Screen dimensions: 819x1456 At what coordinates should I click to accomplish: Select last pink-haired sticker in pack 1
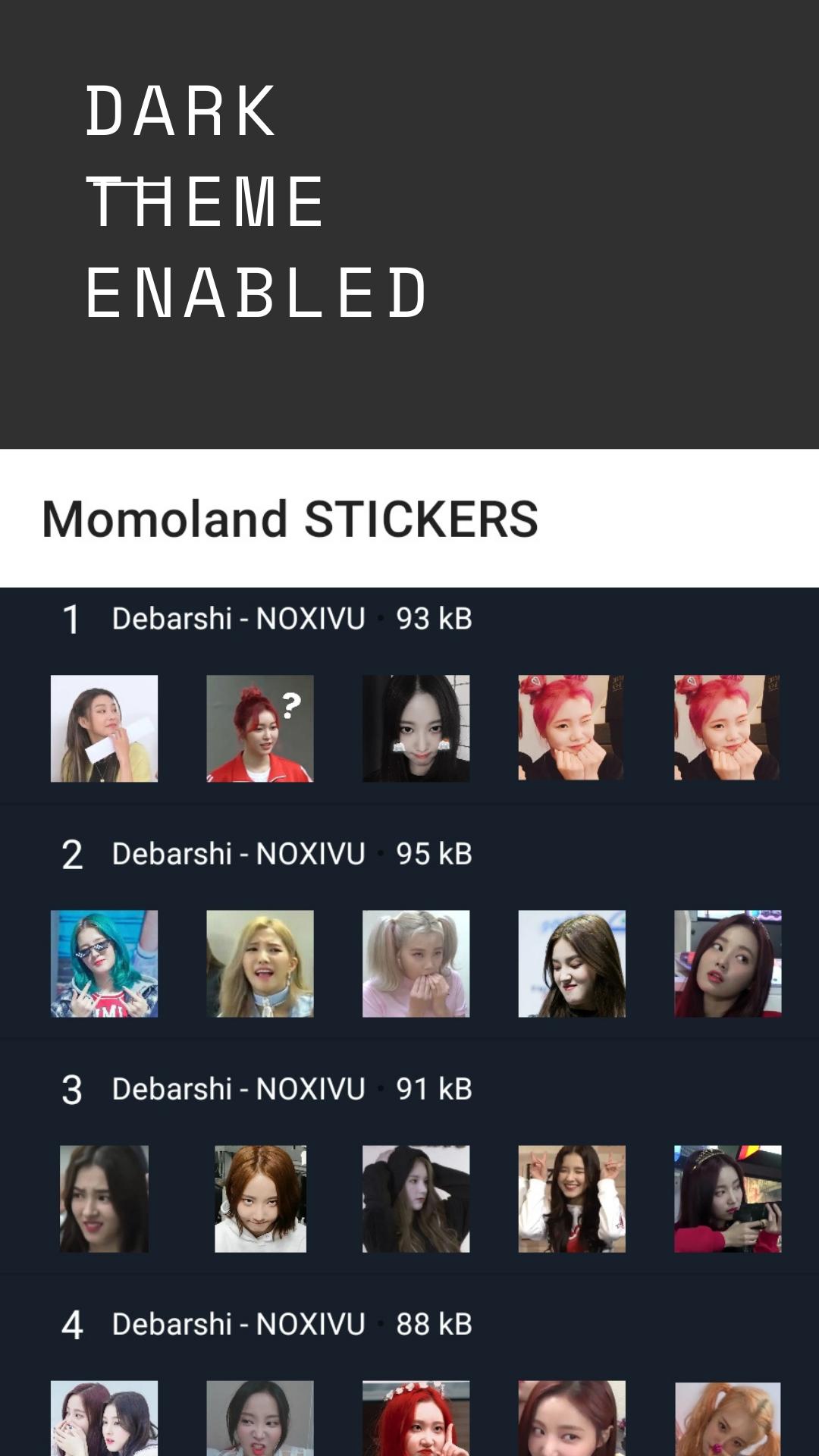(x=728, y=728)
